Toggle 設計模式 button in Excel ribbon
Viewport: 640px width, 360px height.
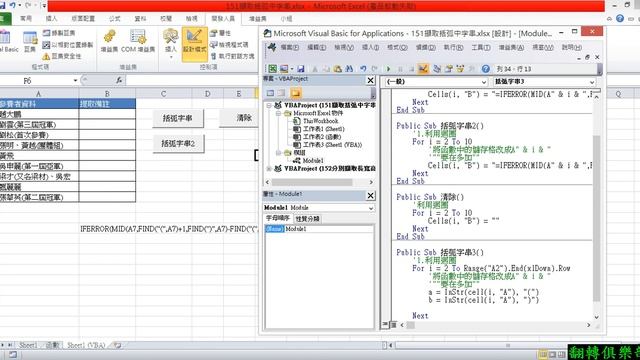195,44
